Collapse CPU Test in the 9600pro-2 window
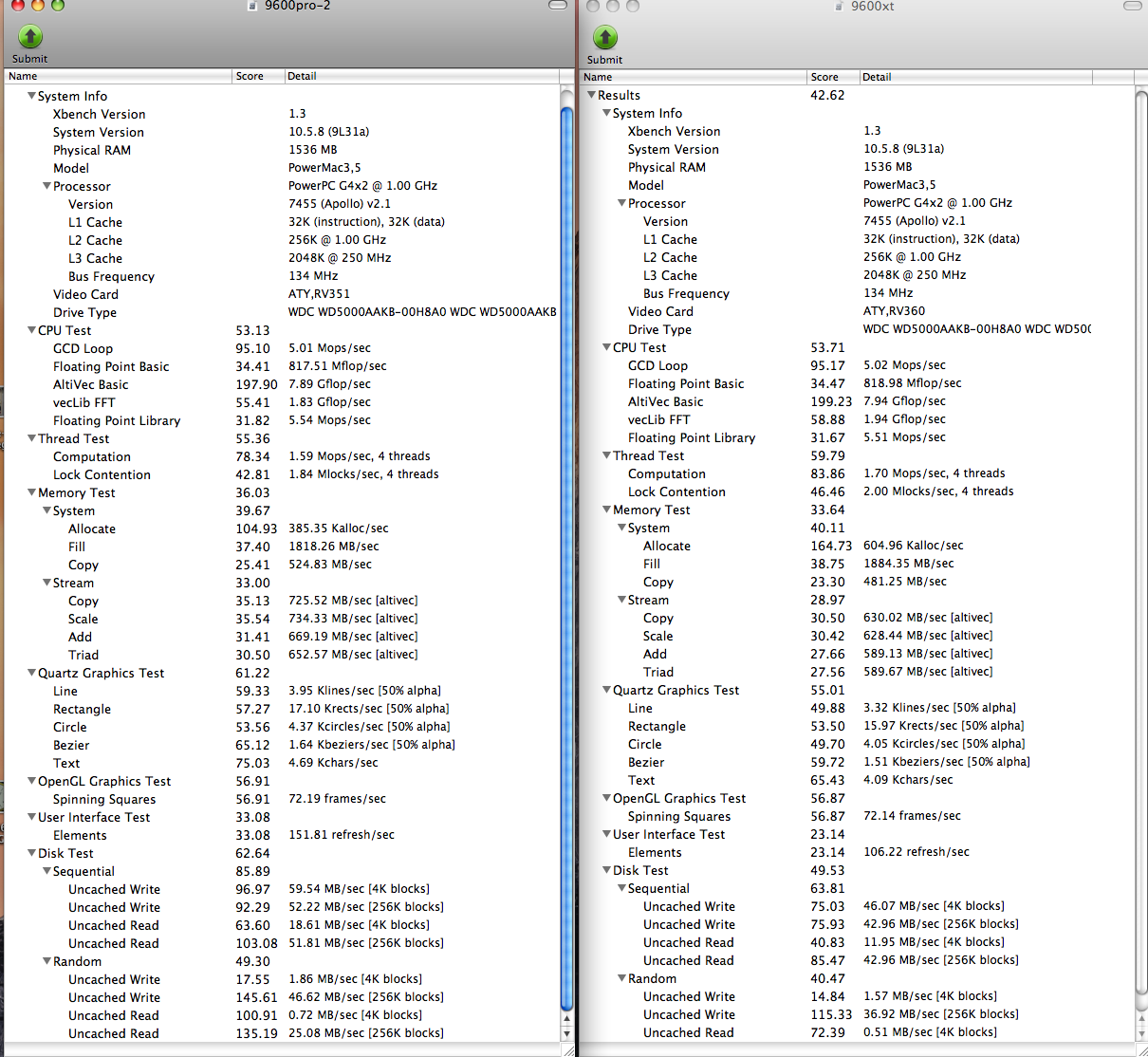This screenshot has height=1057, width=1148. [31, 330]
